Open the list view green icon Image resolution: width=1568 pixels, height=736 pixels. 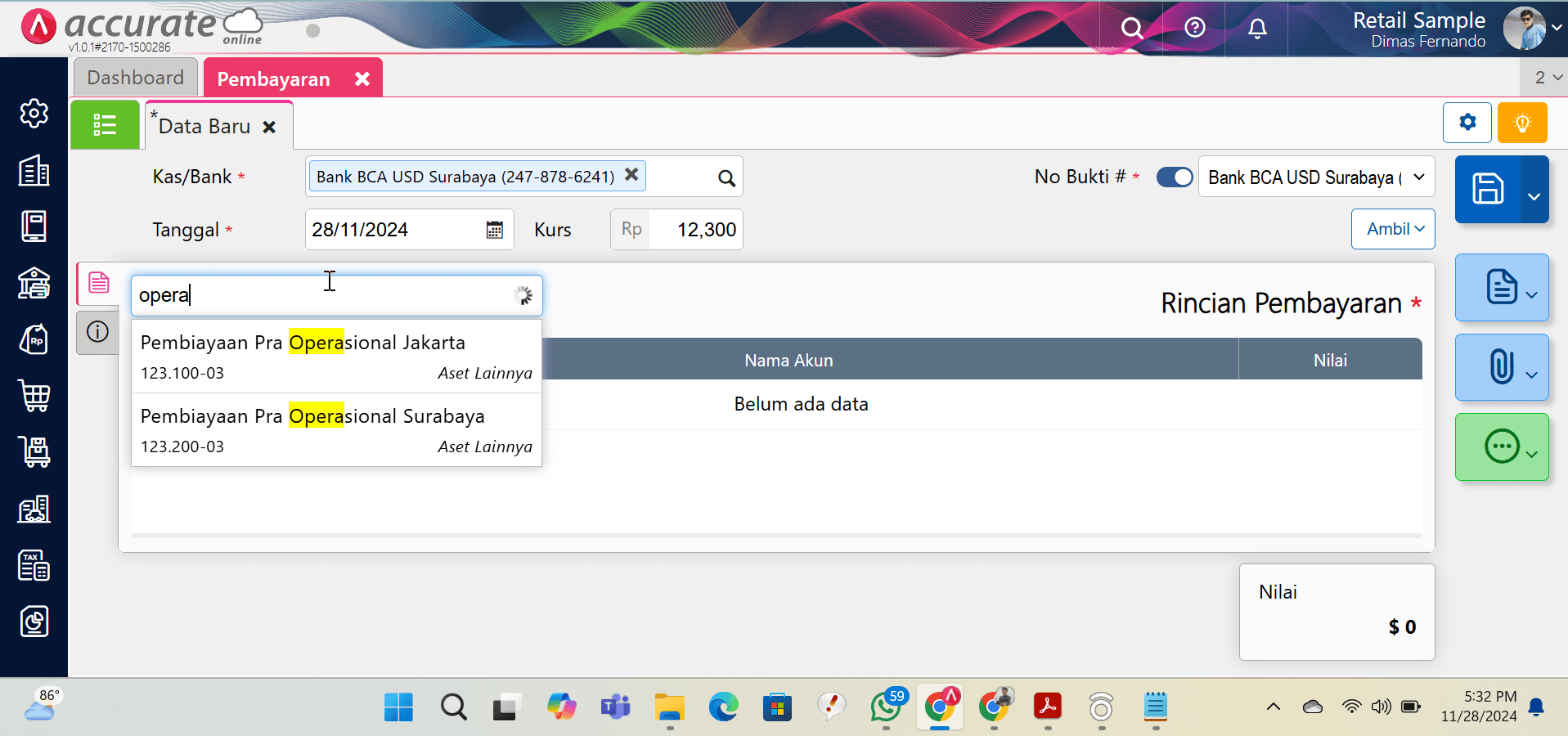coord(105,125)
